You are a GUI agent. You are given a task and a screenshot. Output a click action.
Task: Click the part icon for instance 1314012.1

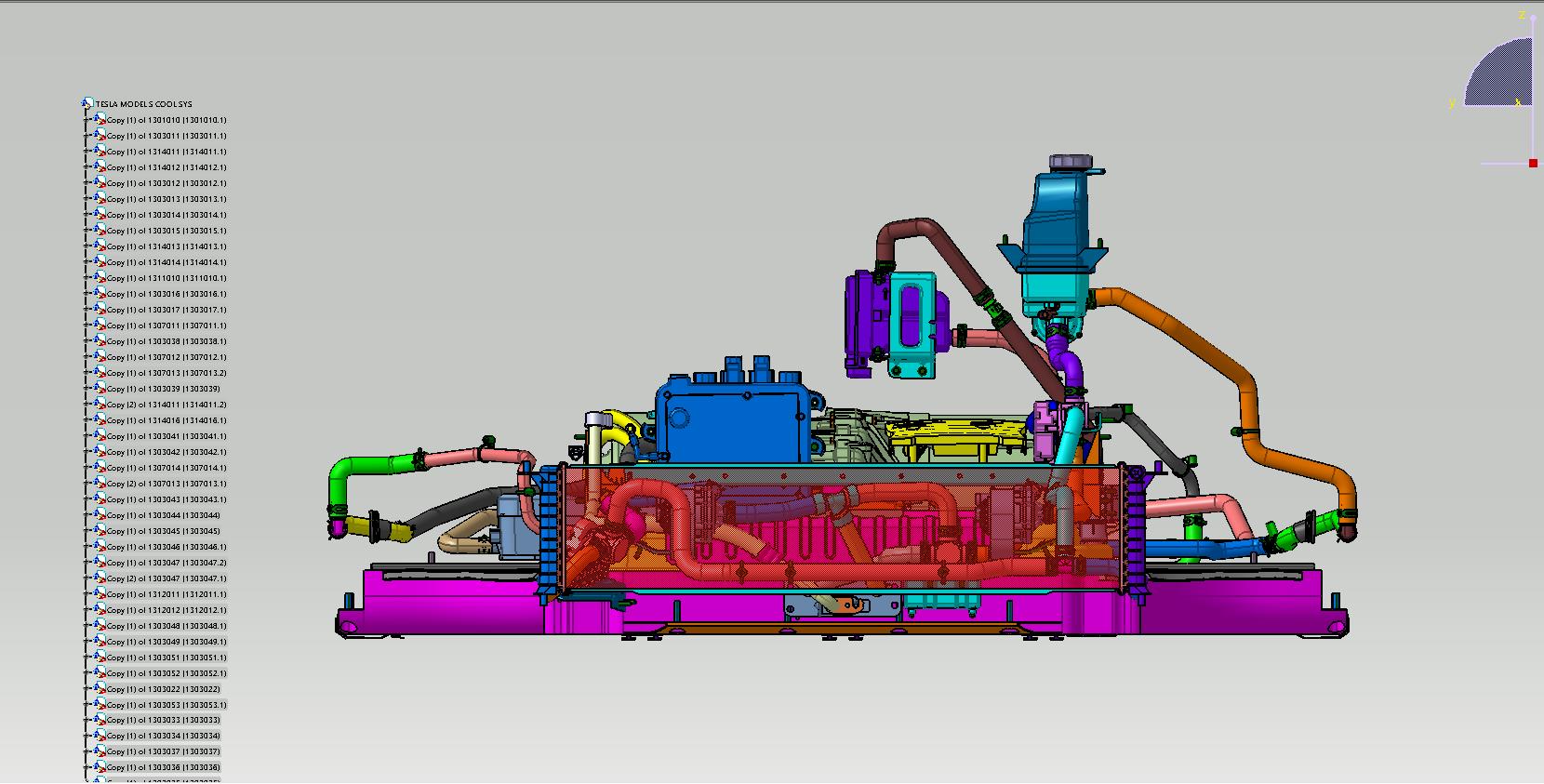pyautogui.click(x=100, y=166)
